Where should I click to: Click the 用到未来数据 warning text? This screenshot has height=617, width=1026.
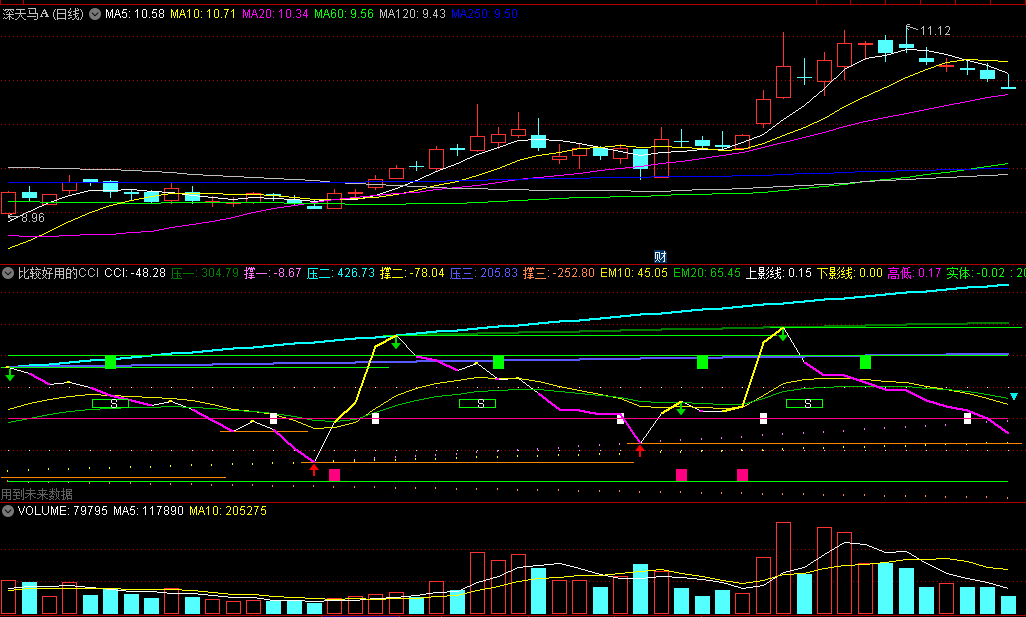point(37,494)
